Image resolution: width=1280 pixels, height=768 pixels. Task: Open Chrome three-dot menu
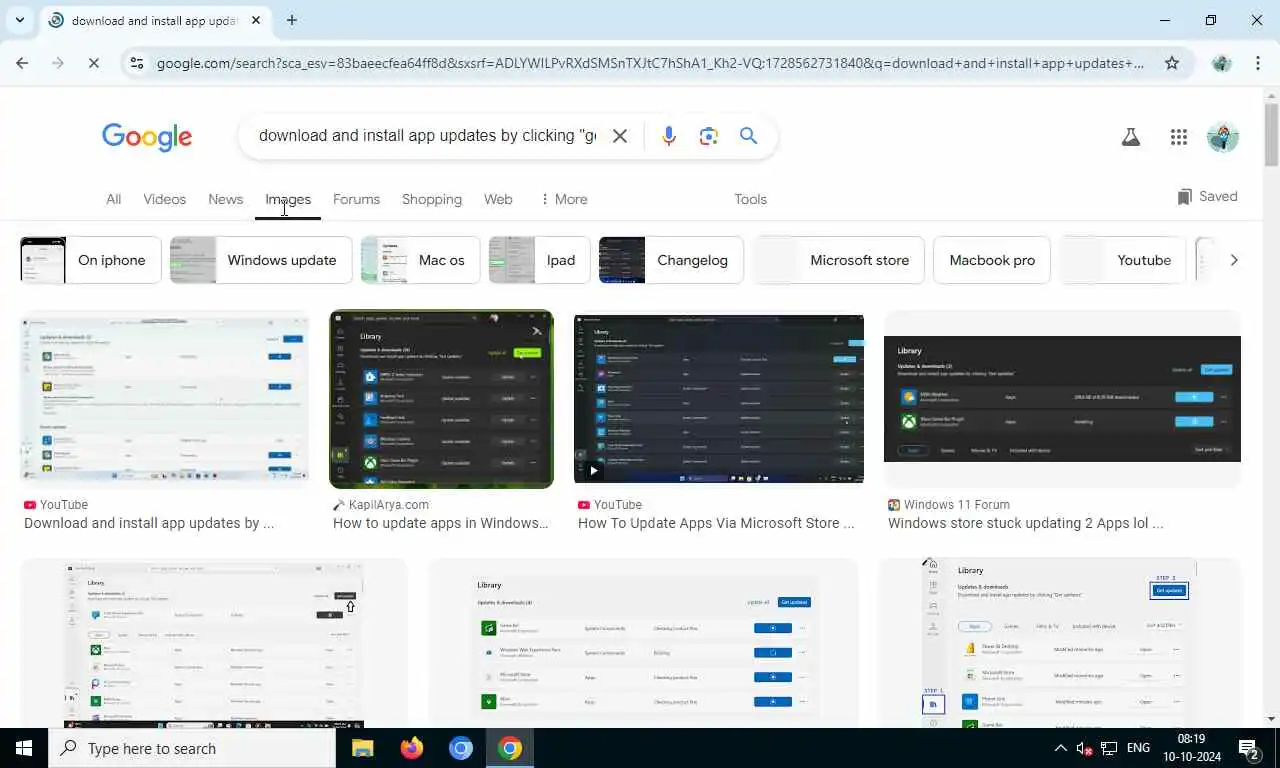click(1258, 63)
